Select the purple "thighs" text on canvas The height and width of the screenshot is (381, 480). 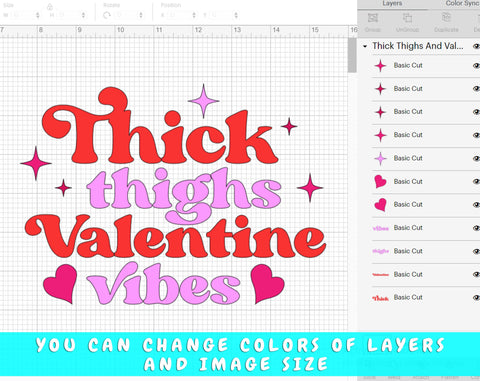point(184,195)
